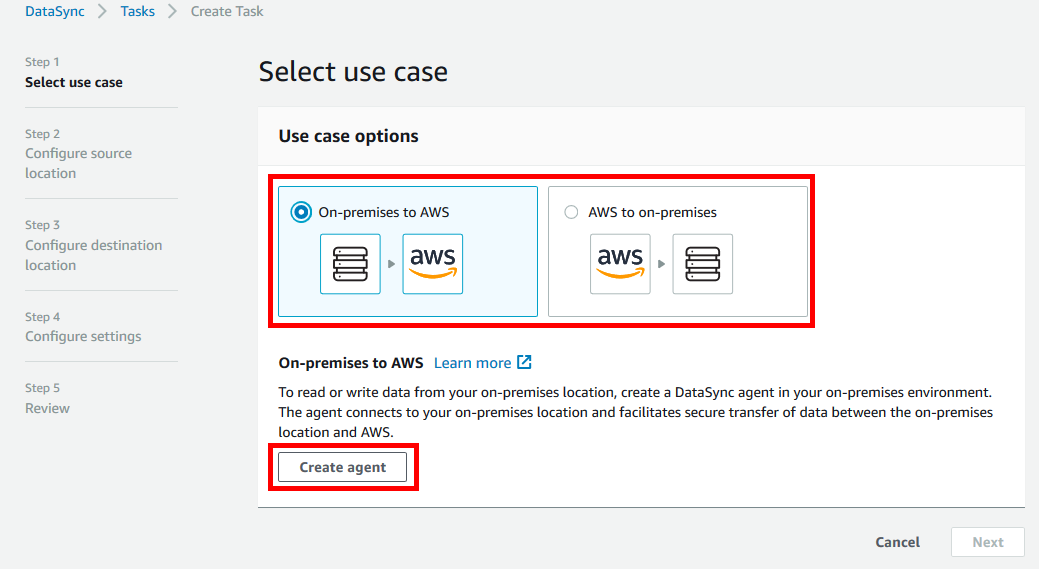Open the Learn more link

tap(472, 363)
